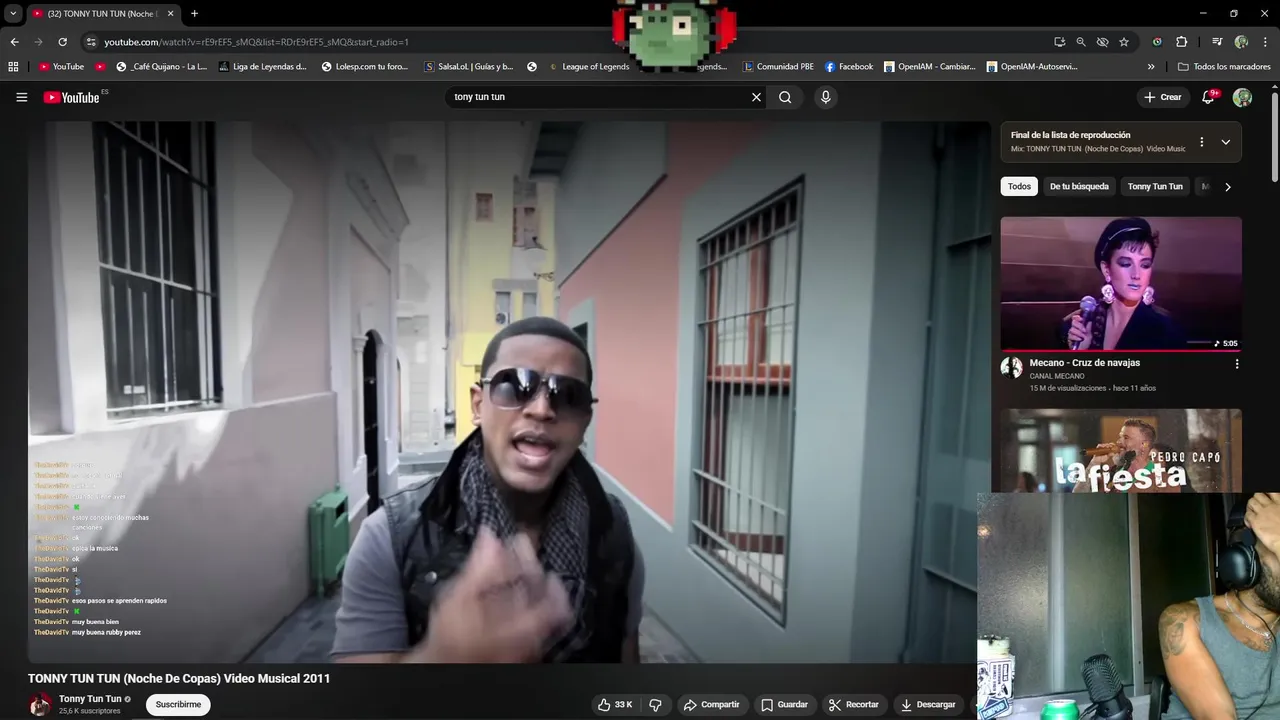Screen dimensions: 1280x720
Task: Open the site information icon in address bar
Action: pyautogui.click(x=91, y=42)
